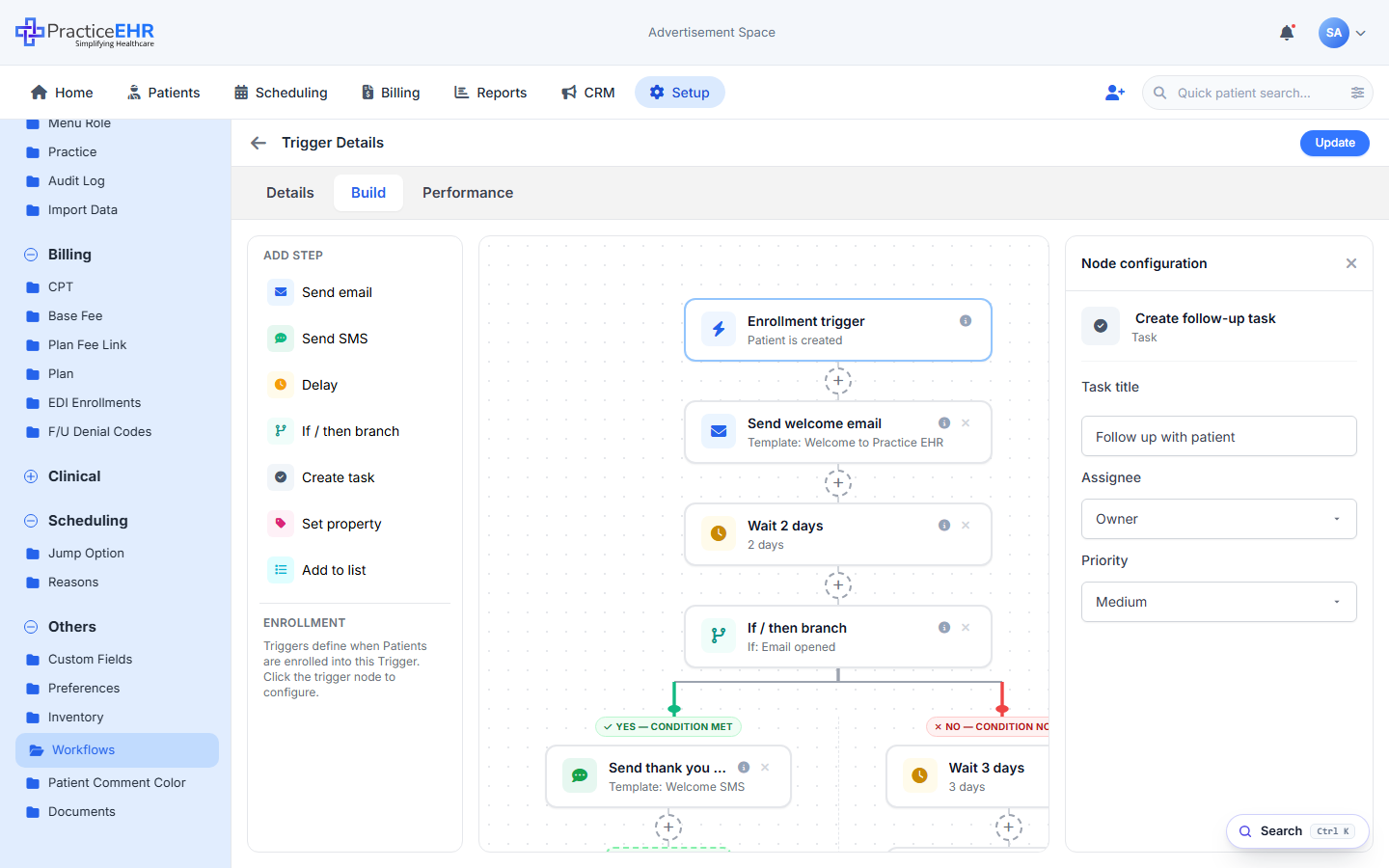Remove the Send welcome email node
This screenshot has height=868, width=1389.
pos(966,423)
